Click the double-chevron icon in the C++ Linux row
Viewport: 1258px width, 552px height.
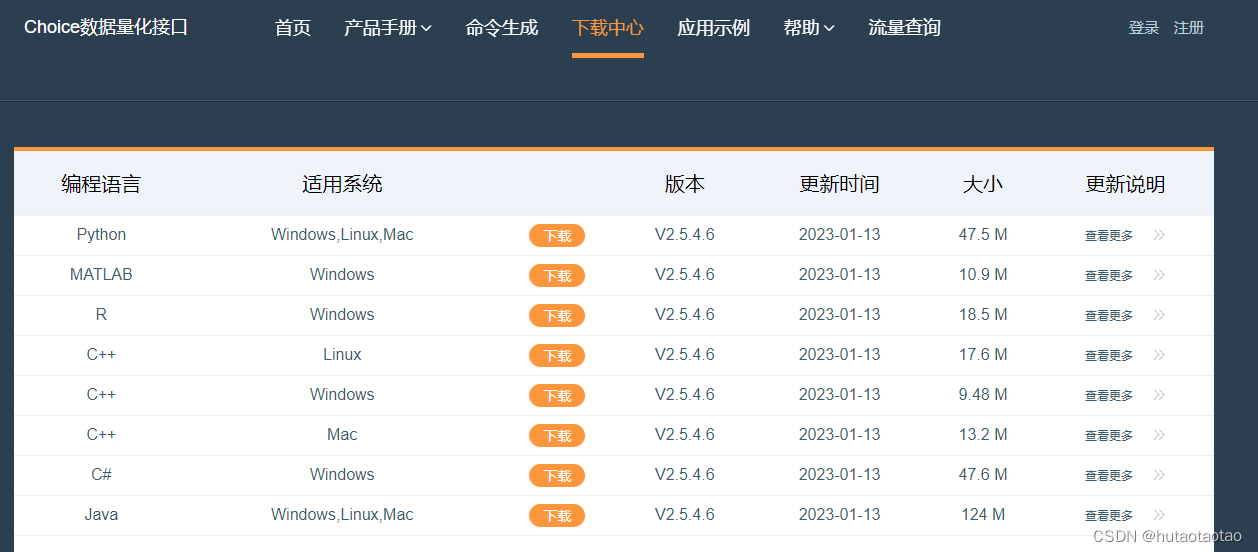point(1159,355)
